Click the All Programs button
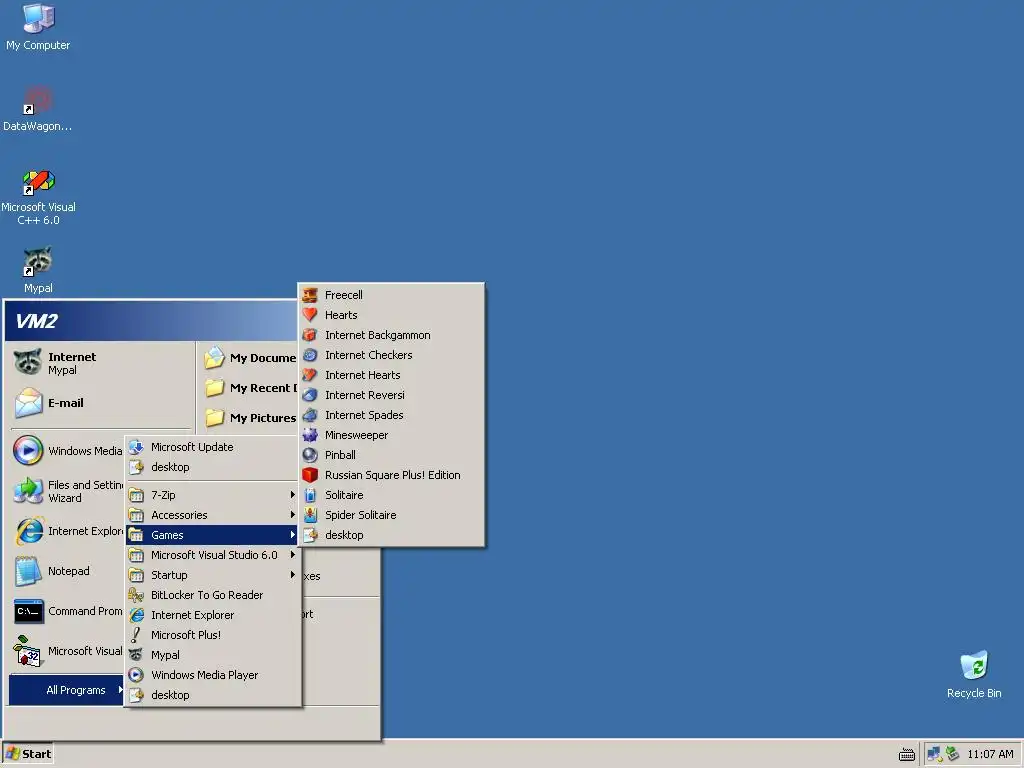 (x=67, y=690)
